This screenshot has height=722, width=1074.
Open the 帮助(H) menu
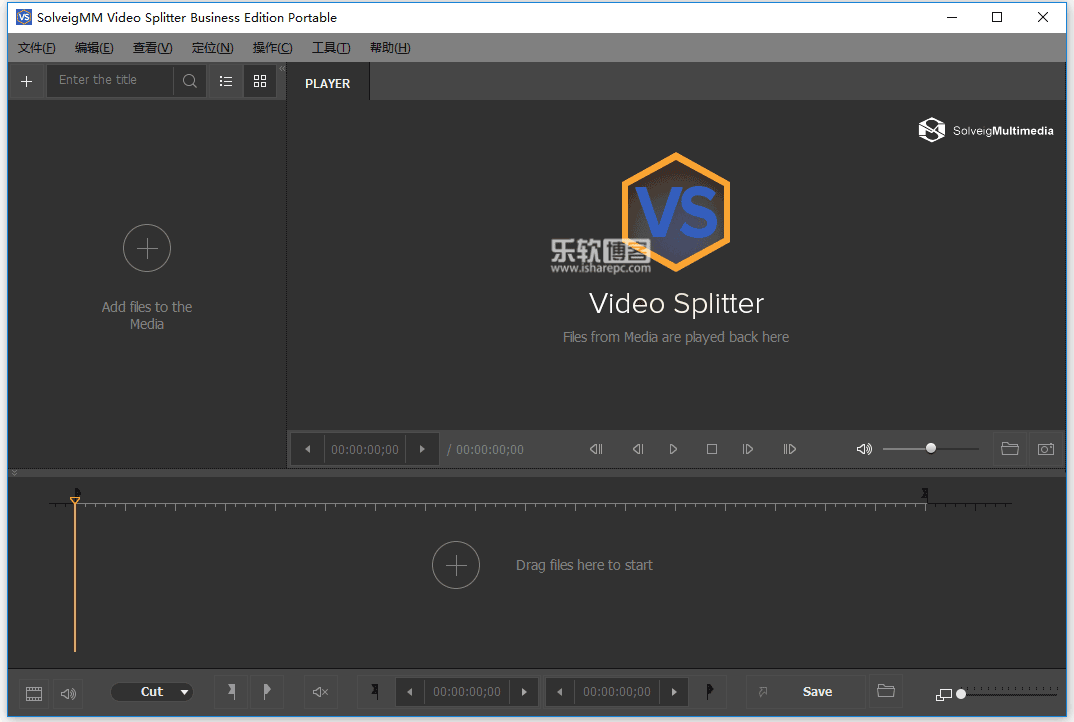[390, 48]
